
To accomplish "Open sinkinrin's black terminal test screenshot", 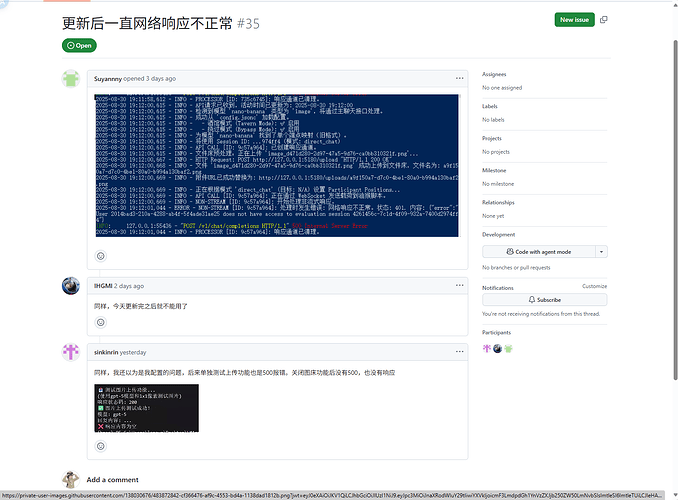I will coord(147,408).
